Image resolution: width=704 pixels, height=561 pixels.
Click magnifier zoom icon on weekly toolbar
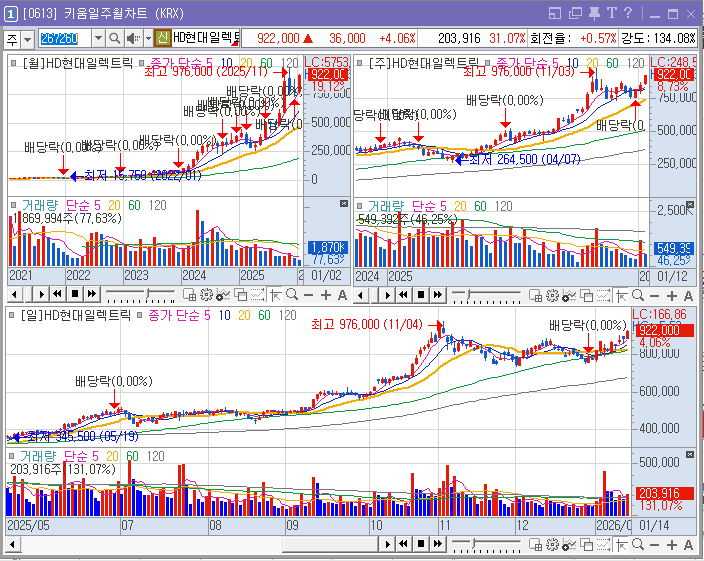point(638,295)
